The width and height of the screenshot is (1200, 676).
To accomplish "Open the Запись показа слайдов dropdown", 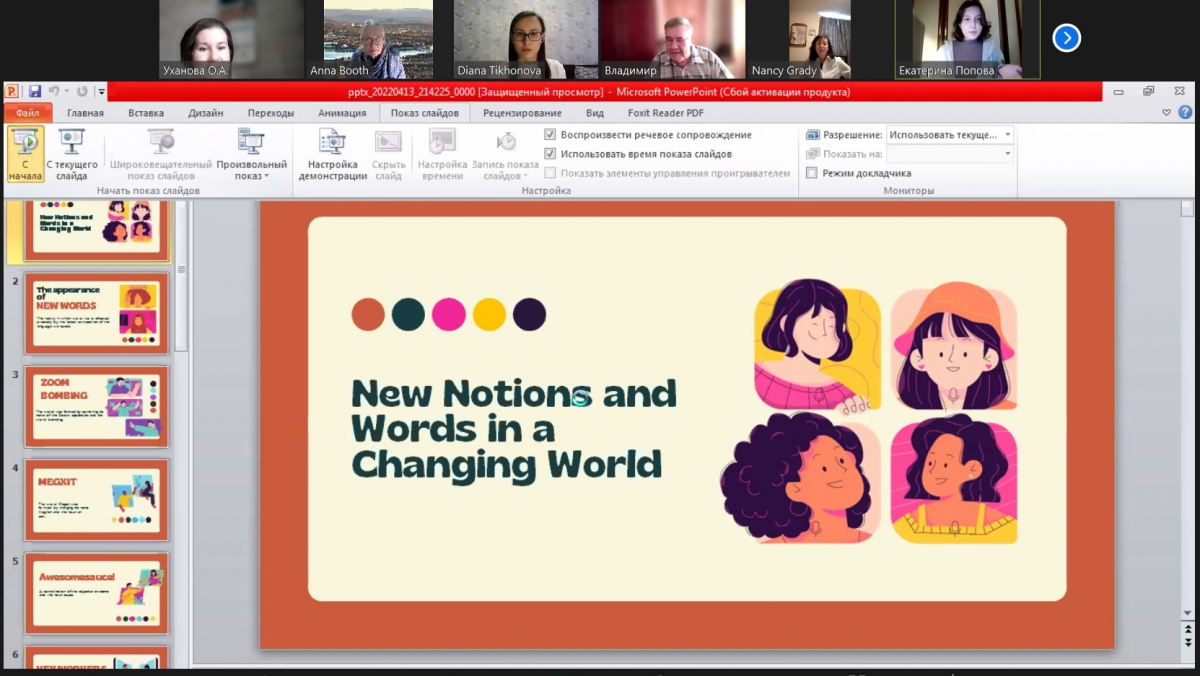I will point(505,154).
